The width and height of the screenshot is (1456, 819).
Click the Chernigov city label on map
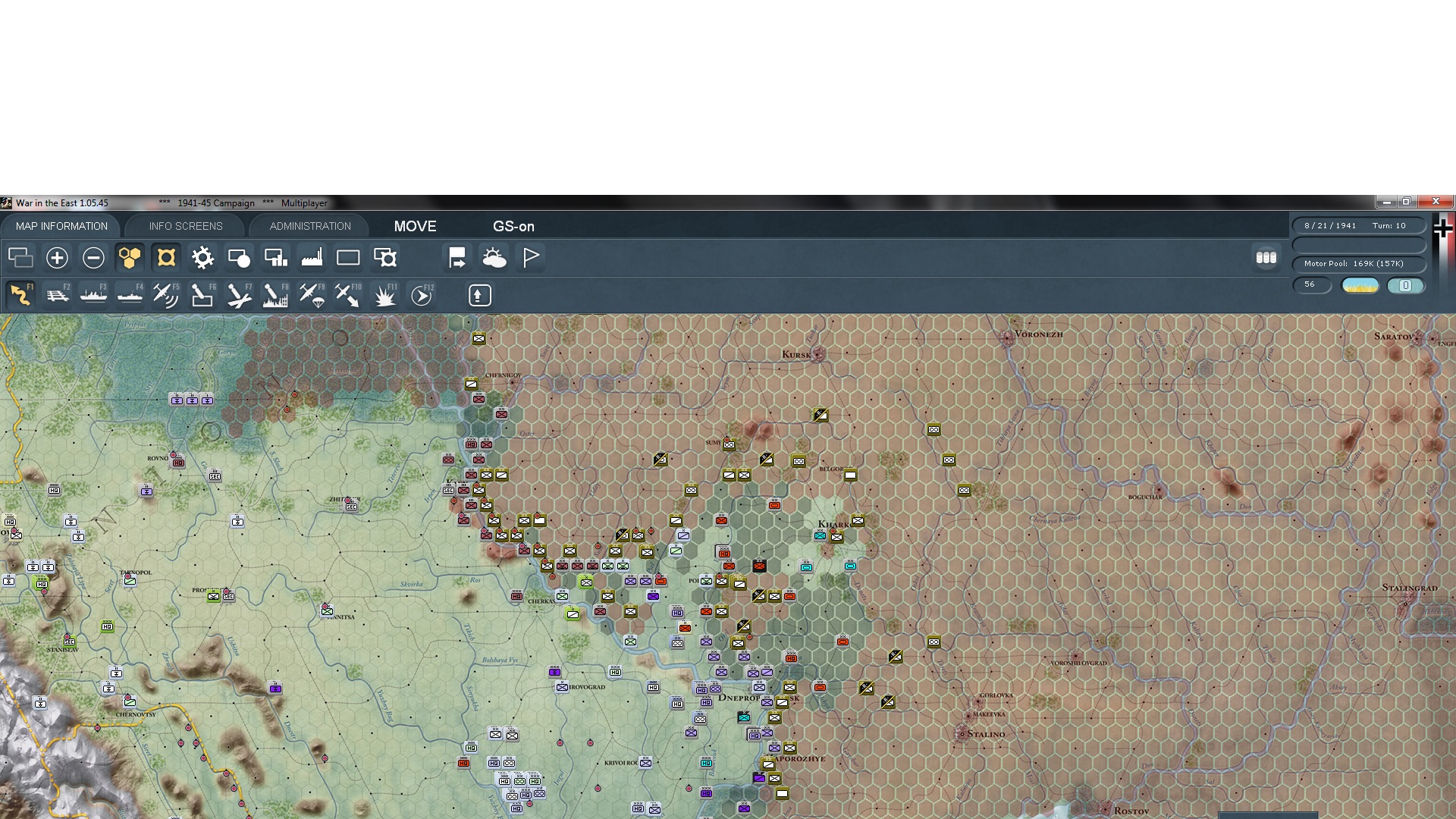[x=504, y=375]
